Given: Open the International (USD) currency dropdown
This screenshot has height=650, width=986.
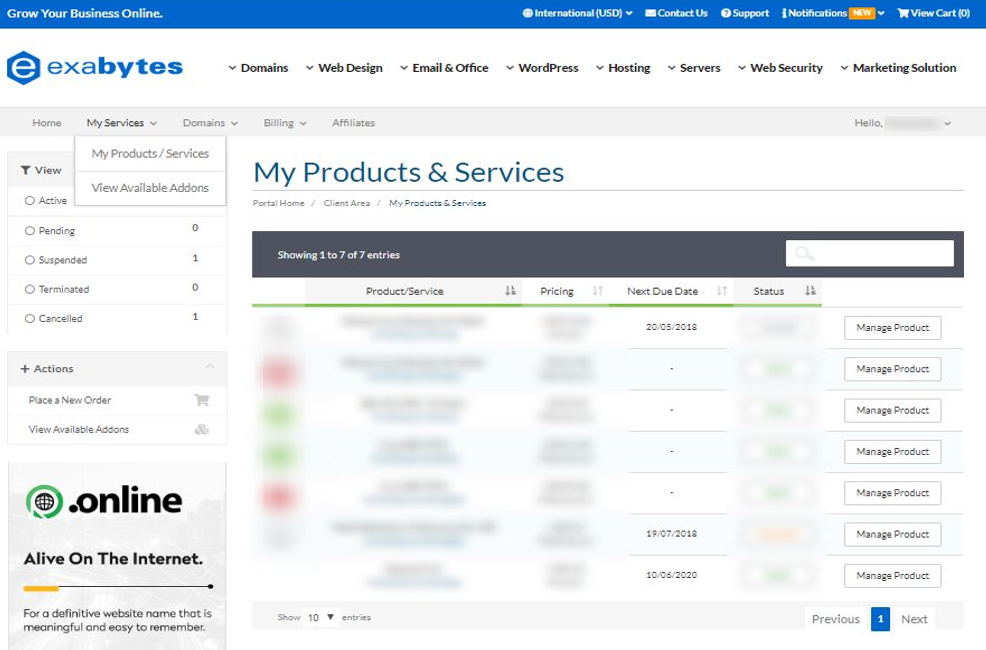Looking at the screenshot, I should 577,13.
